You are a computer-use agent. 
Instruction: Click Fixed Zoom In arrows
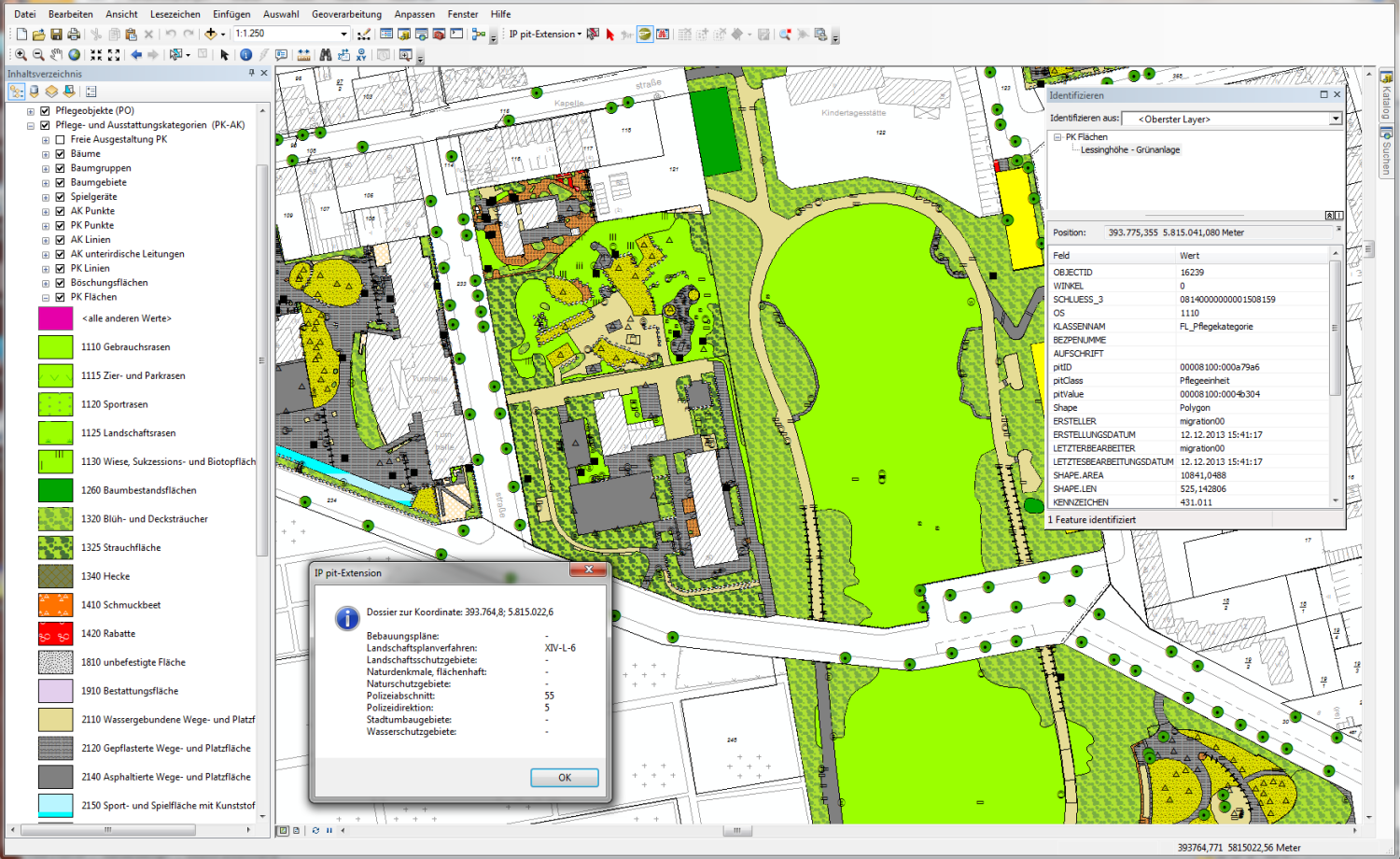click(96, 55)
